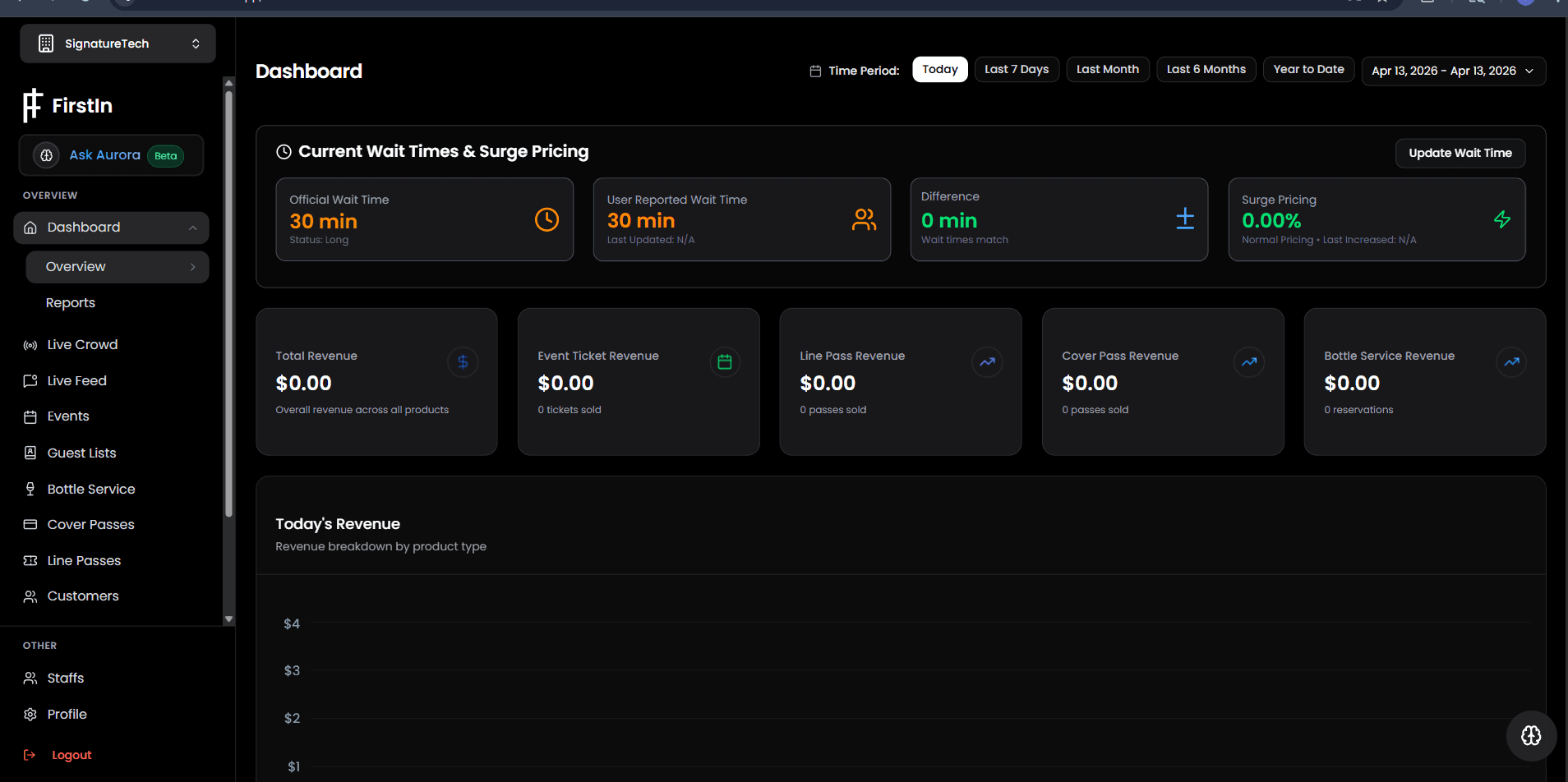Click the Update Wait Time button
This screenshot has width=1568, height=782.
click(x=1460, y=154)
